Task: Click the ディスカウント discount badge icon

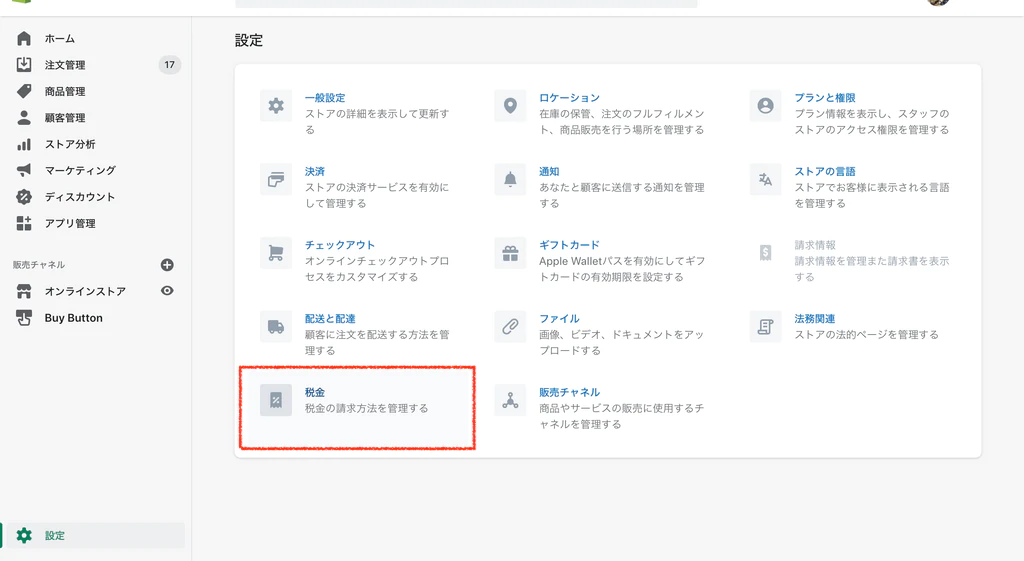Action: 24,197
